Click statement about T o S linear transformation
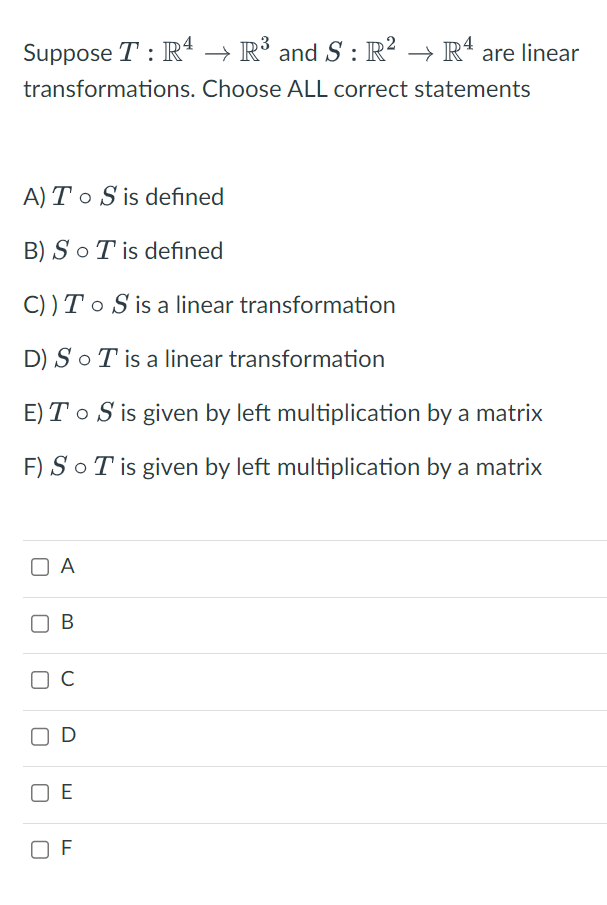Image resolution: width=607 pixels, height=905 pixels. (208, 305)
